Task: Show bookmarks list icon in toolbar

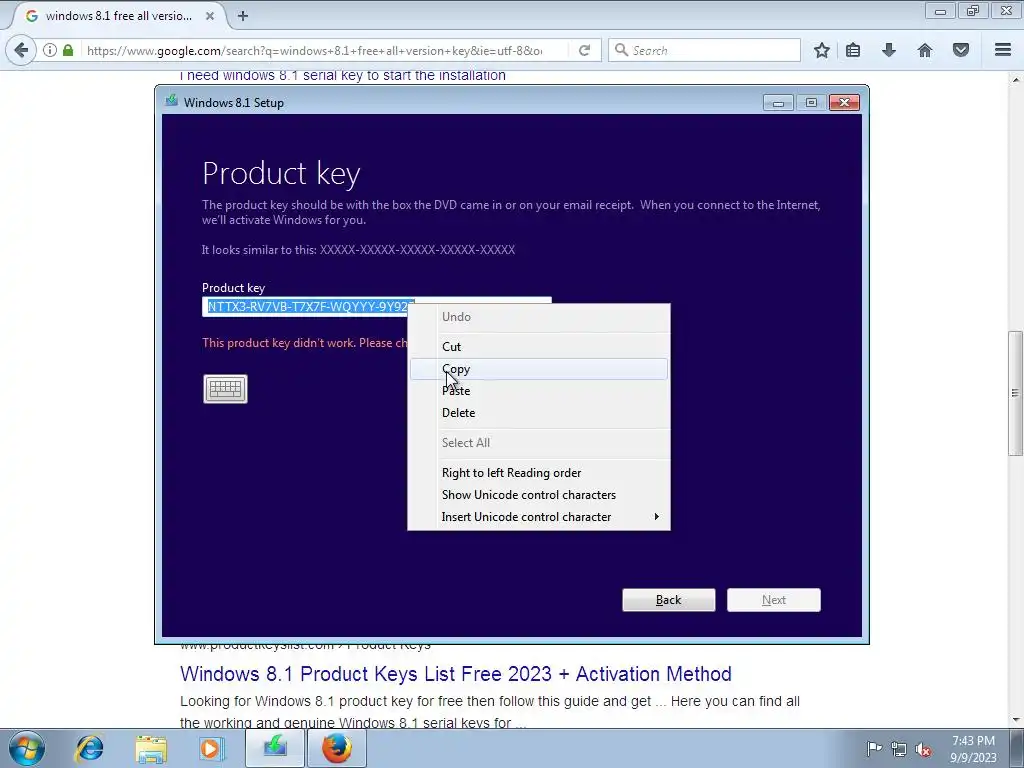Action: click(x=853, y=50)
